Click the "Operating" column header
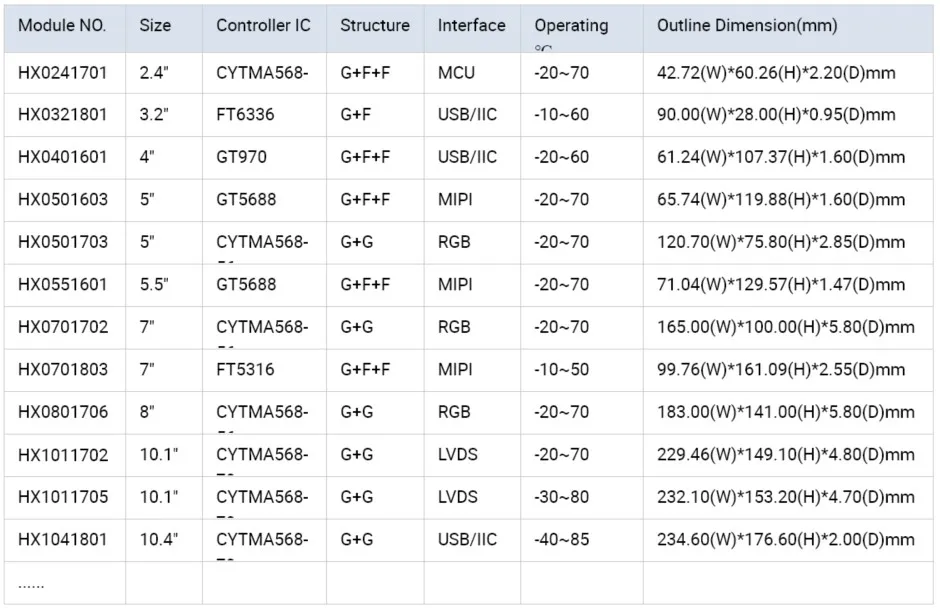 [x=571, y=26]
